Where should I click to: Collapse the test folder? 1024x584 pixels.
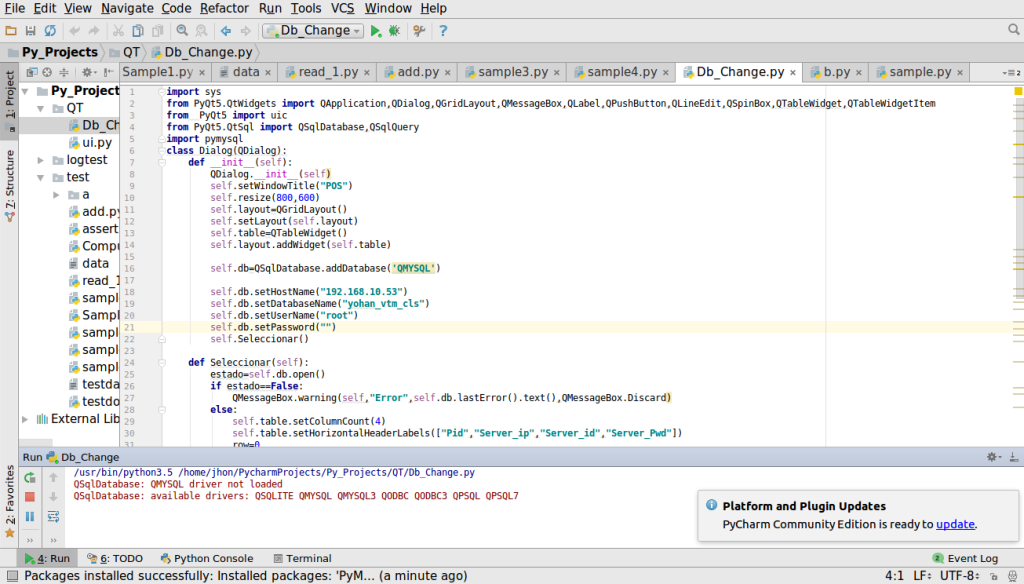click(x=41, y=177)
